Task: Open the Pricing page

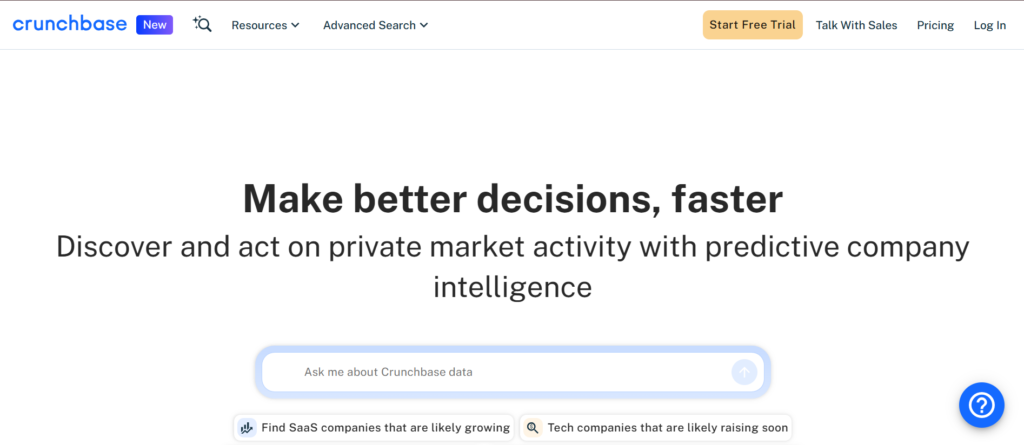Action: click(935, 25)
